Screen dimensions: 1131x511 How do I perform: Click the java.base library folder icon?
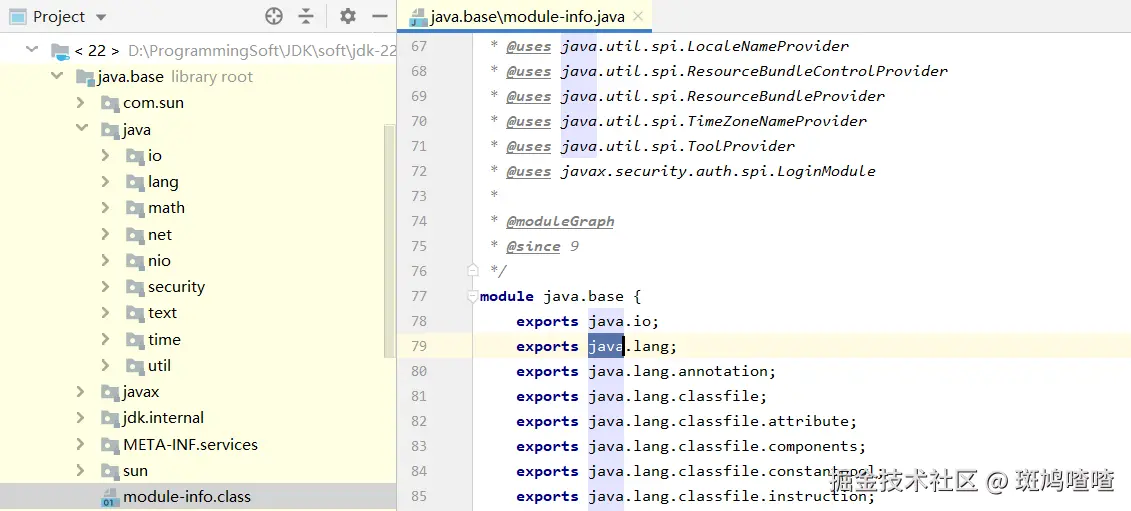coord(85,77)
